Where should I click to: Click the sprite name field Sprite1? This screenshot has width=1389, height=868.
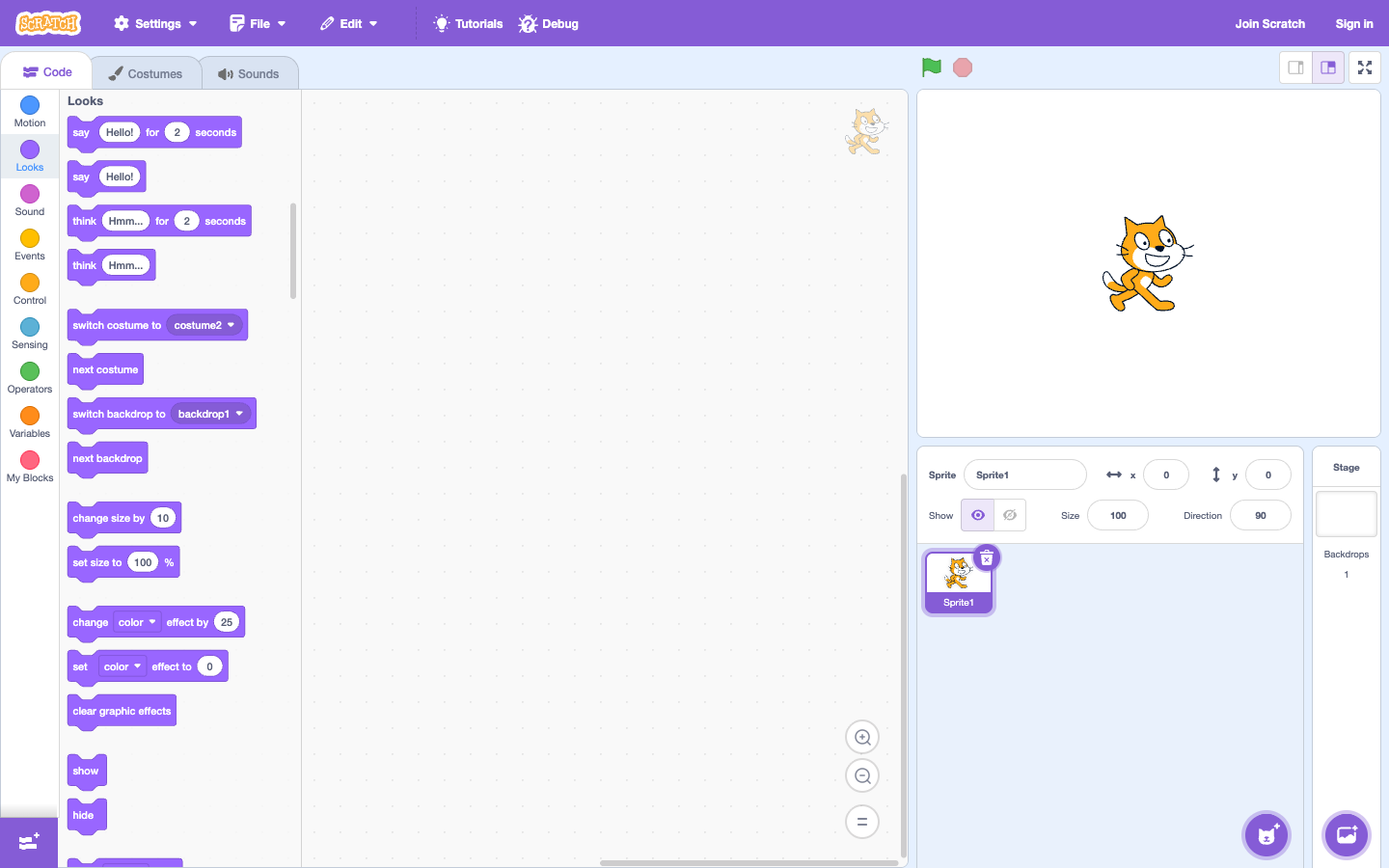pyautogui.click(x=1025, y=475)
